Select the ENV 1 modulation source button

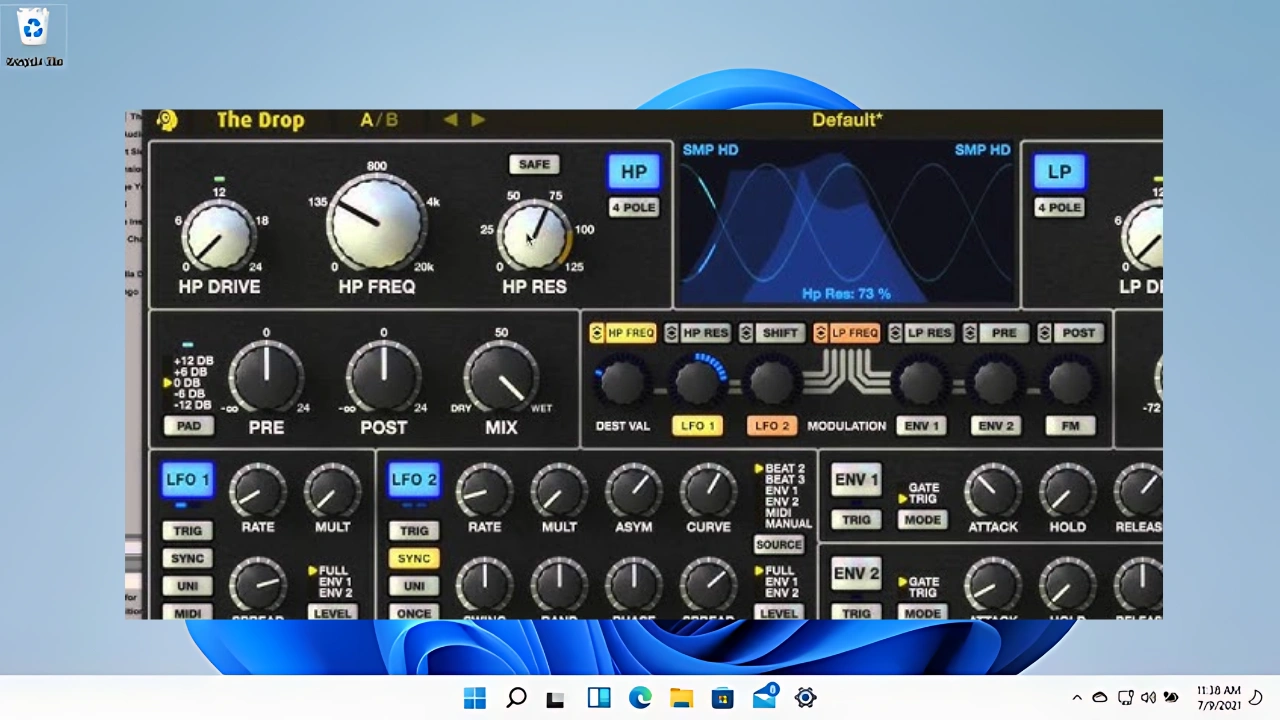click(922, 426)
